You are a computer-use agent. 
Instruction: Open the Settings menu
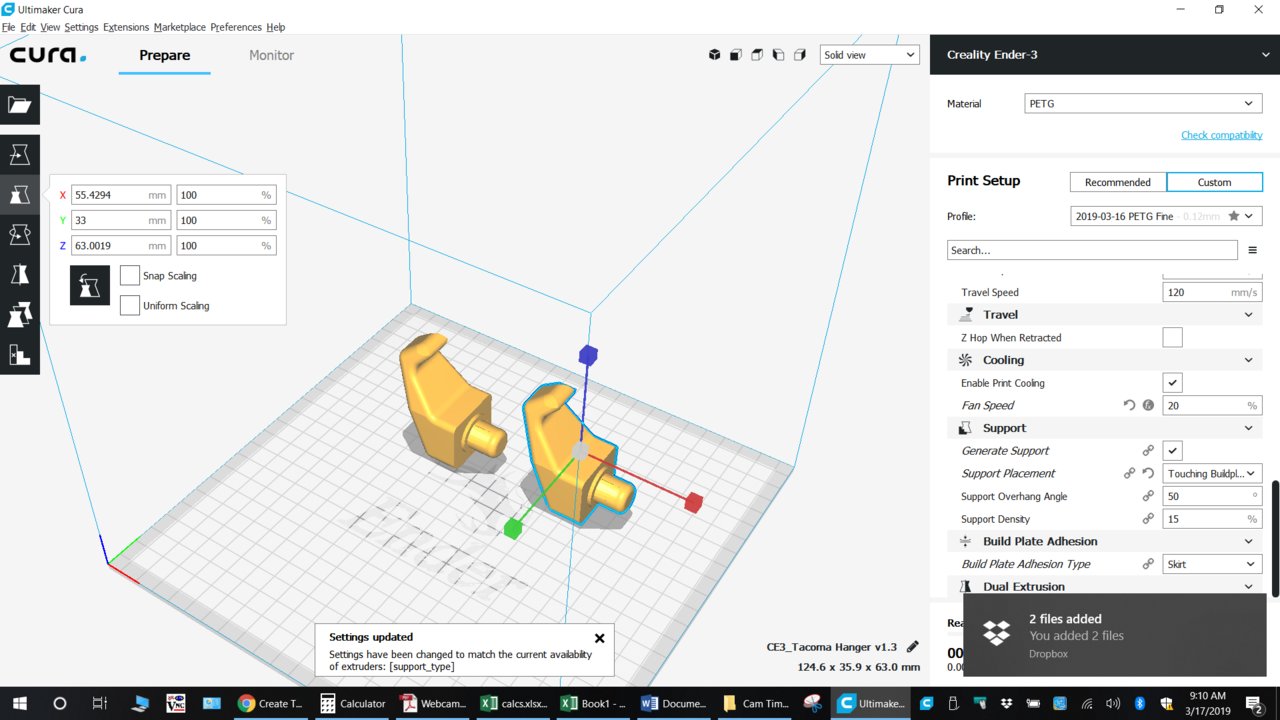[x=81, y=27]
